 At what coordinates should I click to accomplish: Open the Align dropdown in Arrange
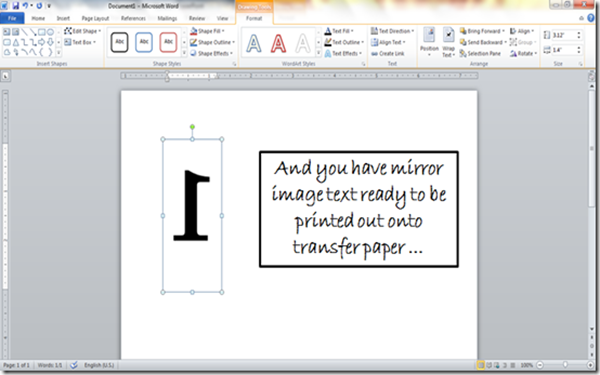522,31
